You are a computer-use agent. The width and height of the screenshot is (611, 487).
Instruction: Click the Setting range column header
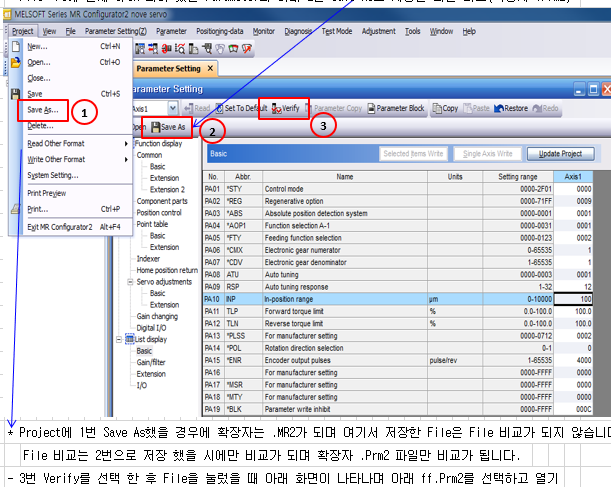pos(518,177)
